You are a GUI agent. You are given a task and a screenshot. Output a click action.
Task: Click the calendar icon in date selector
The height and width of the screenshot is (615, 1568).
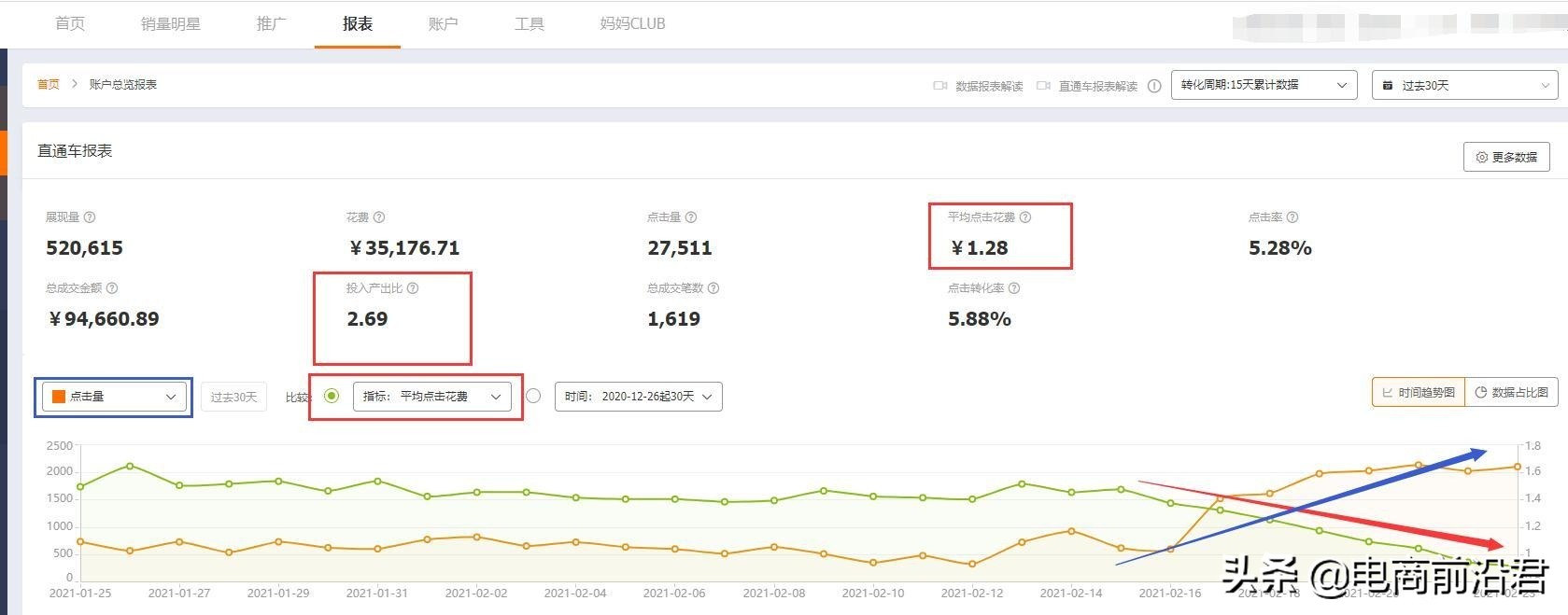[x=1388, y=86]
